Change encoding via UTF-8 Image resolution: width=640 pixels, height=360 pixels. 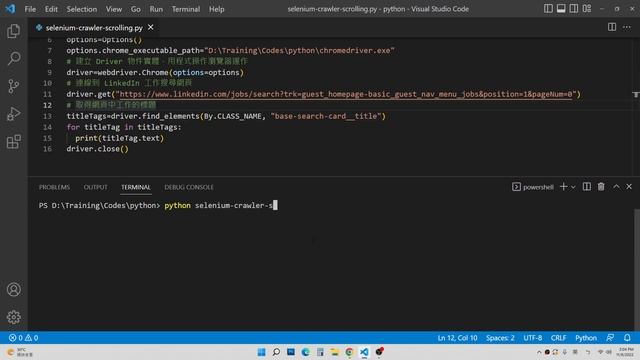coord(533,338)
